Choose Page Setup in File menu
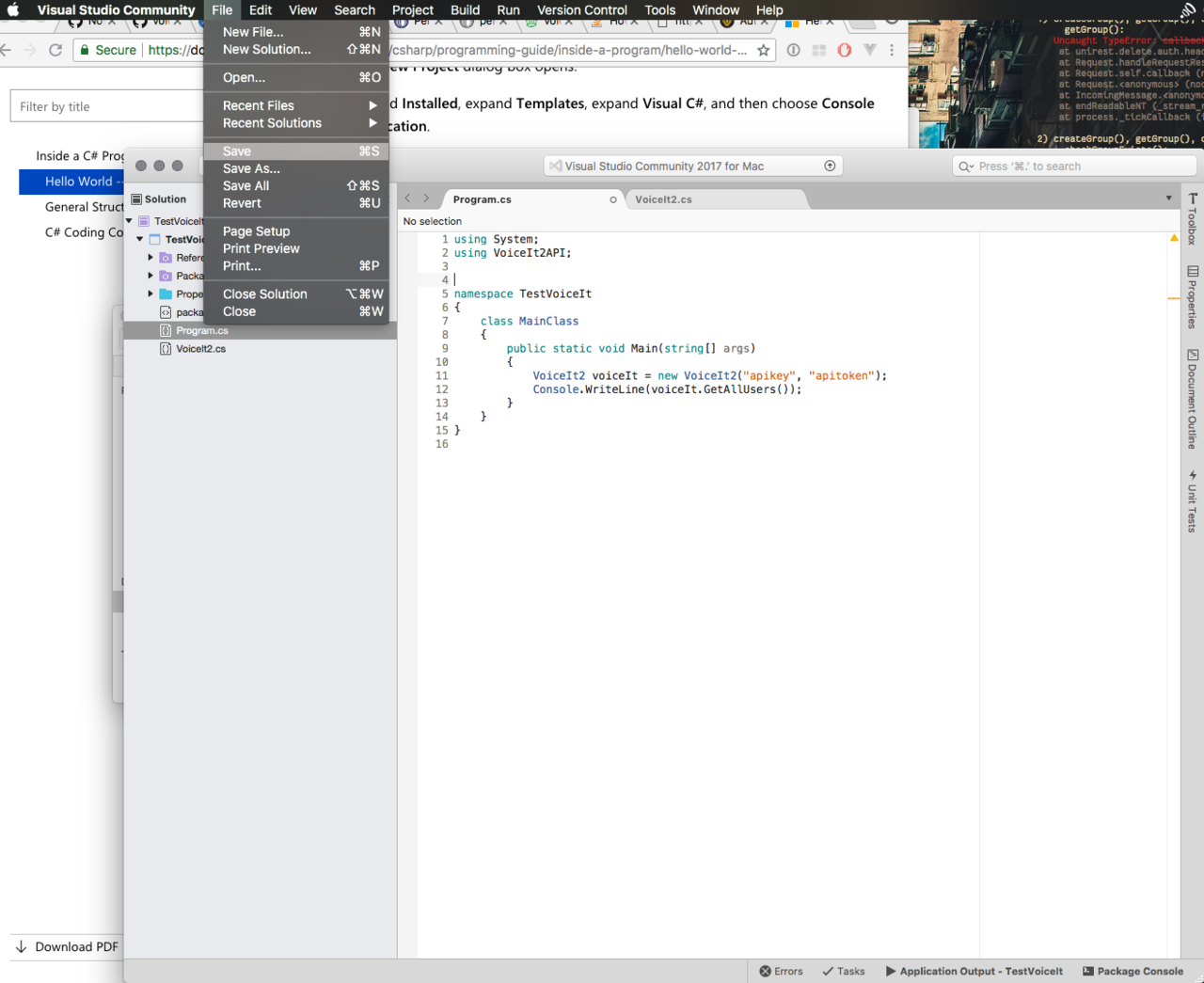 pos(296,231)
